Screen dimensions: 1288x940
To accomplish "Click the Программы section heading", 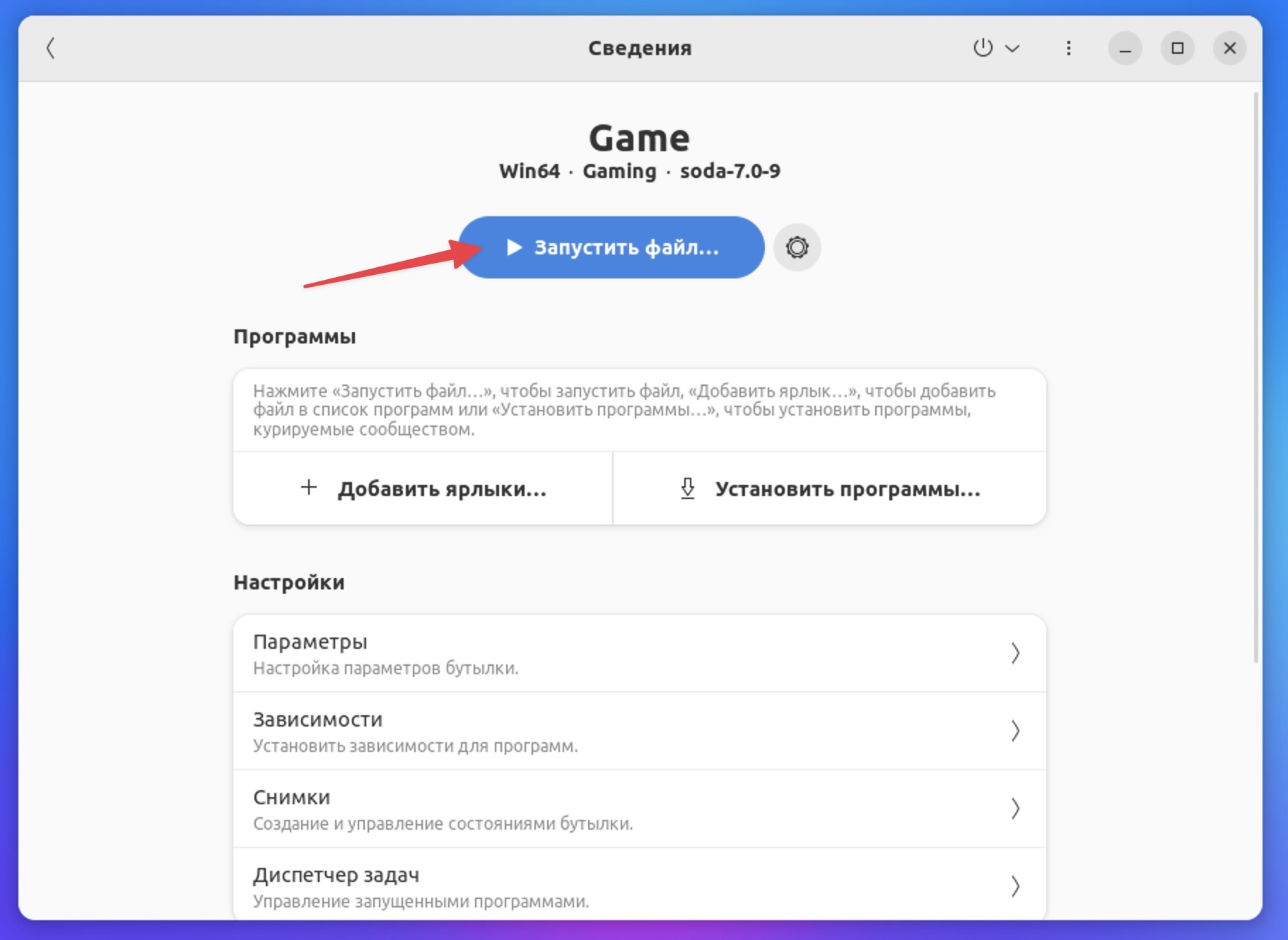I will click(295, 337).
